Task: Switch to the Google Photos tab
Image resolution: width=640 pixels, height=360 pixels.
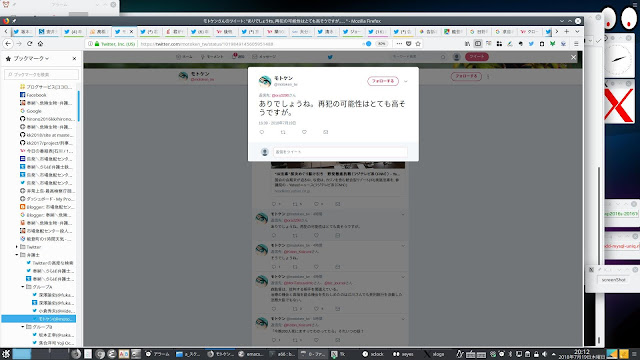Action: (x=428, y=31)
